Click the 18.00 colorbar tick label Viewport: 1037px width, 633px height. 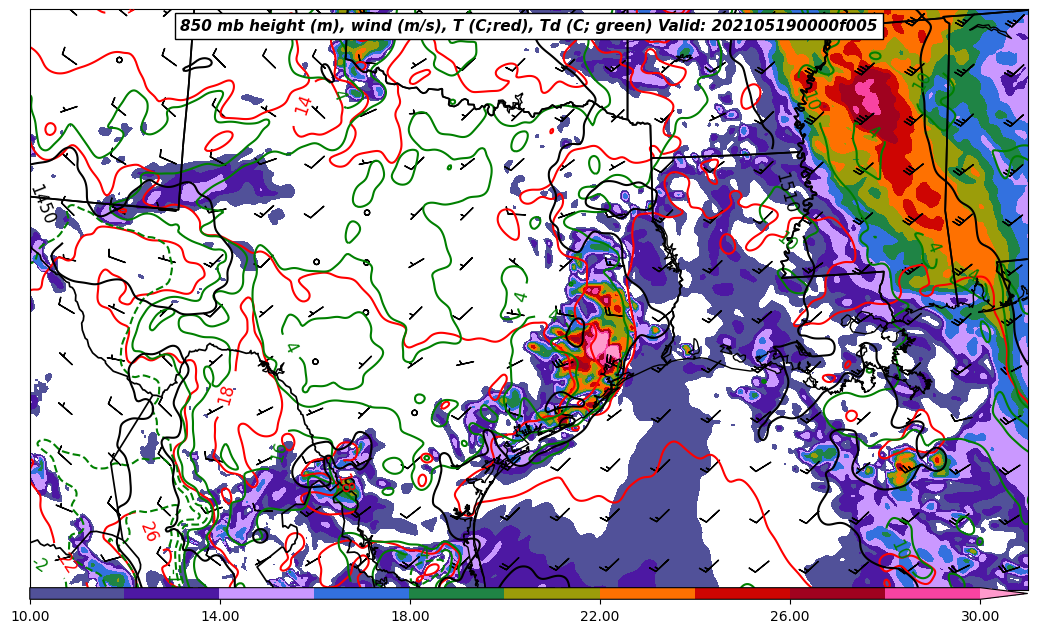pyautogui.click(x=410, y=616)
